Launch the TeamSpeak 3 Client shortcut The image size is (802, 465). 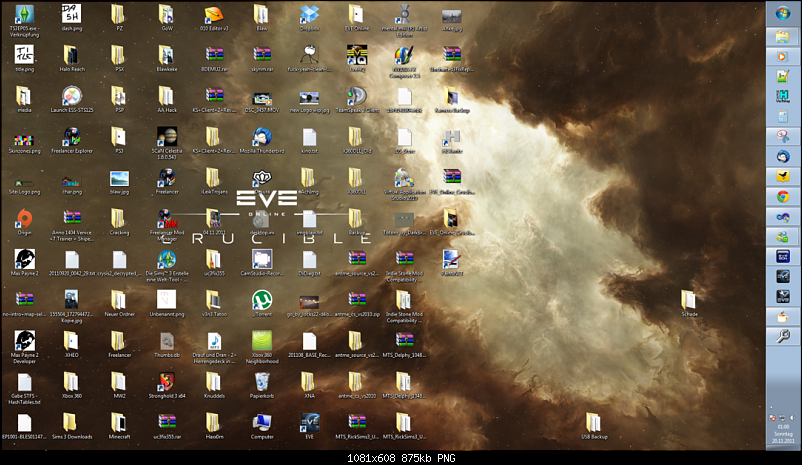pyautogui.click(x=357, y=99)
